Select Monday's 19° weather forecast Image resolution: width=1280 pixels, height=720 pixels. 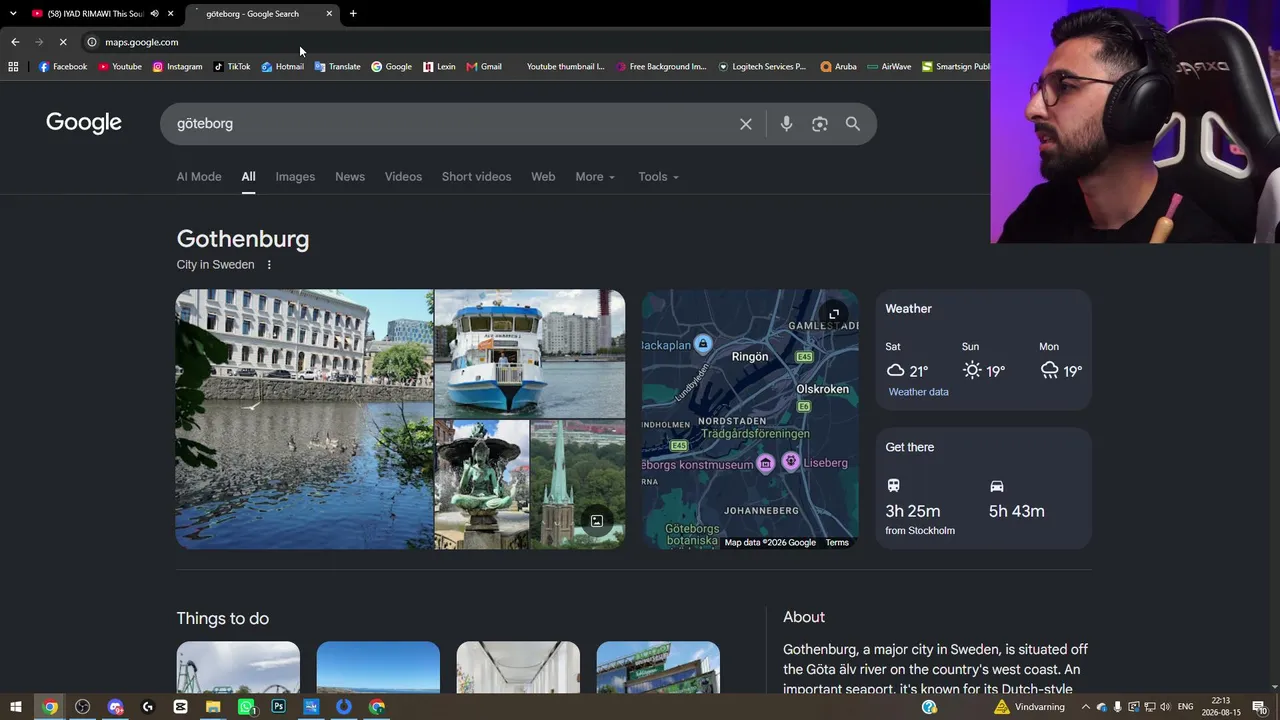point(1061,361)
